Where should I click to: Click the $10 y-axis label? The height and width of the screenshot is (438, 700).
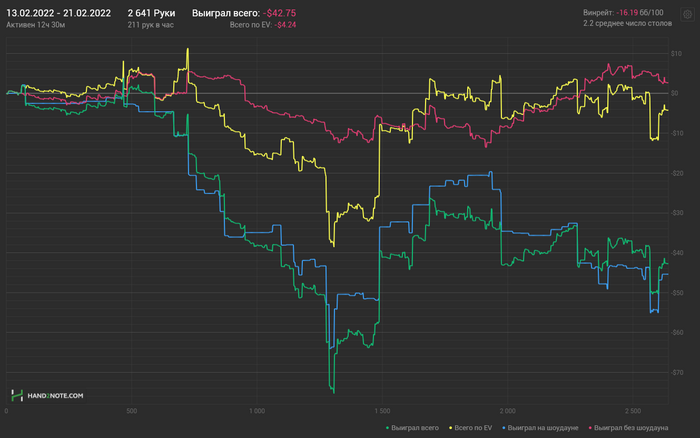tap(676, 54)
